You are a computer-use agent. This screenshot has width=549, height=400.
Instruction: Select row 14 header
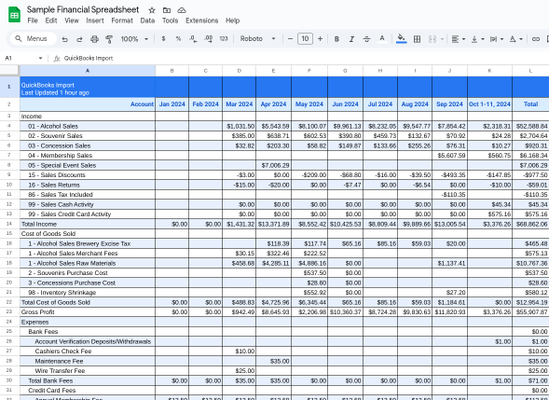[x=9, y=224]
